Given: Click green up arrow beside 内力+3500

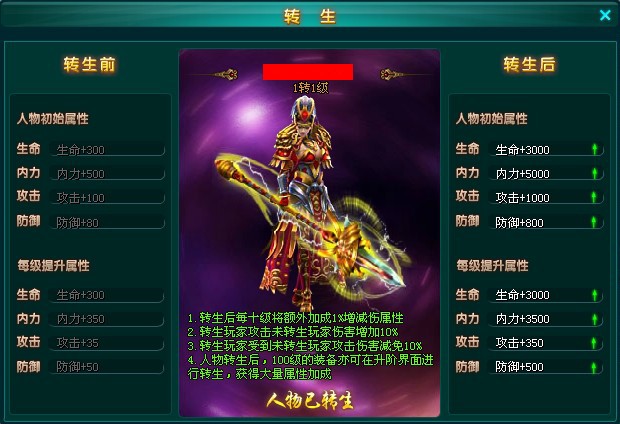Looking at the screenshot, I should [594, 319].
